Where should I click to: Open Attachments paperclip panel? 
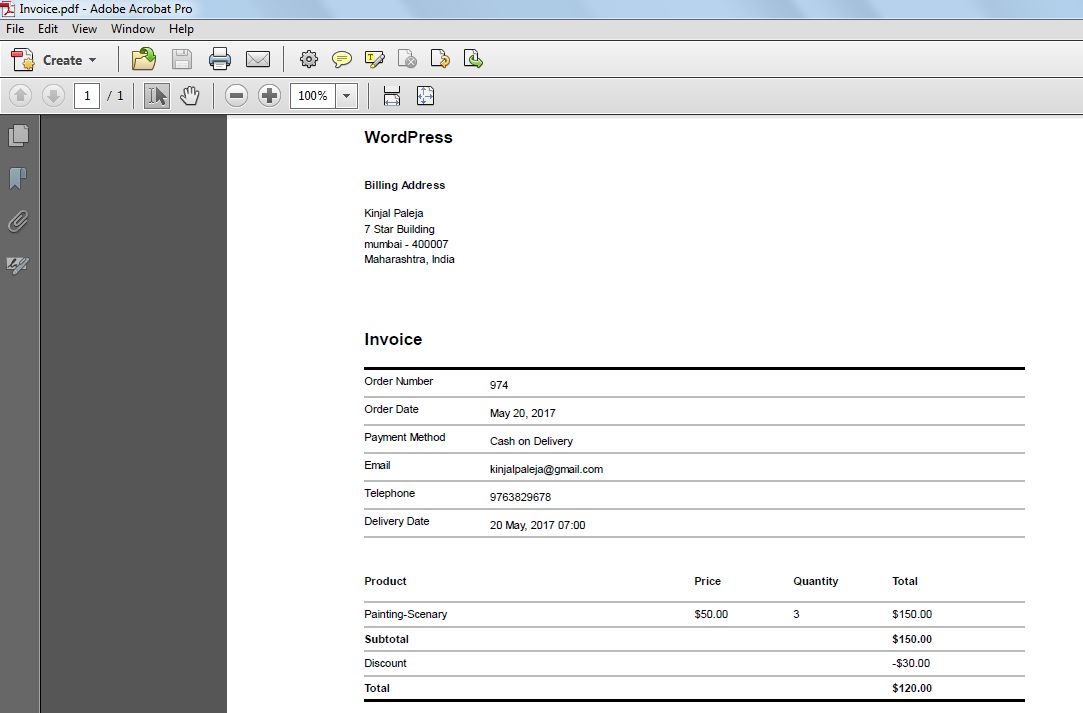(19, 222)
